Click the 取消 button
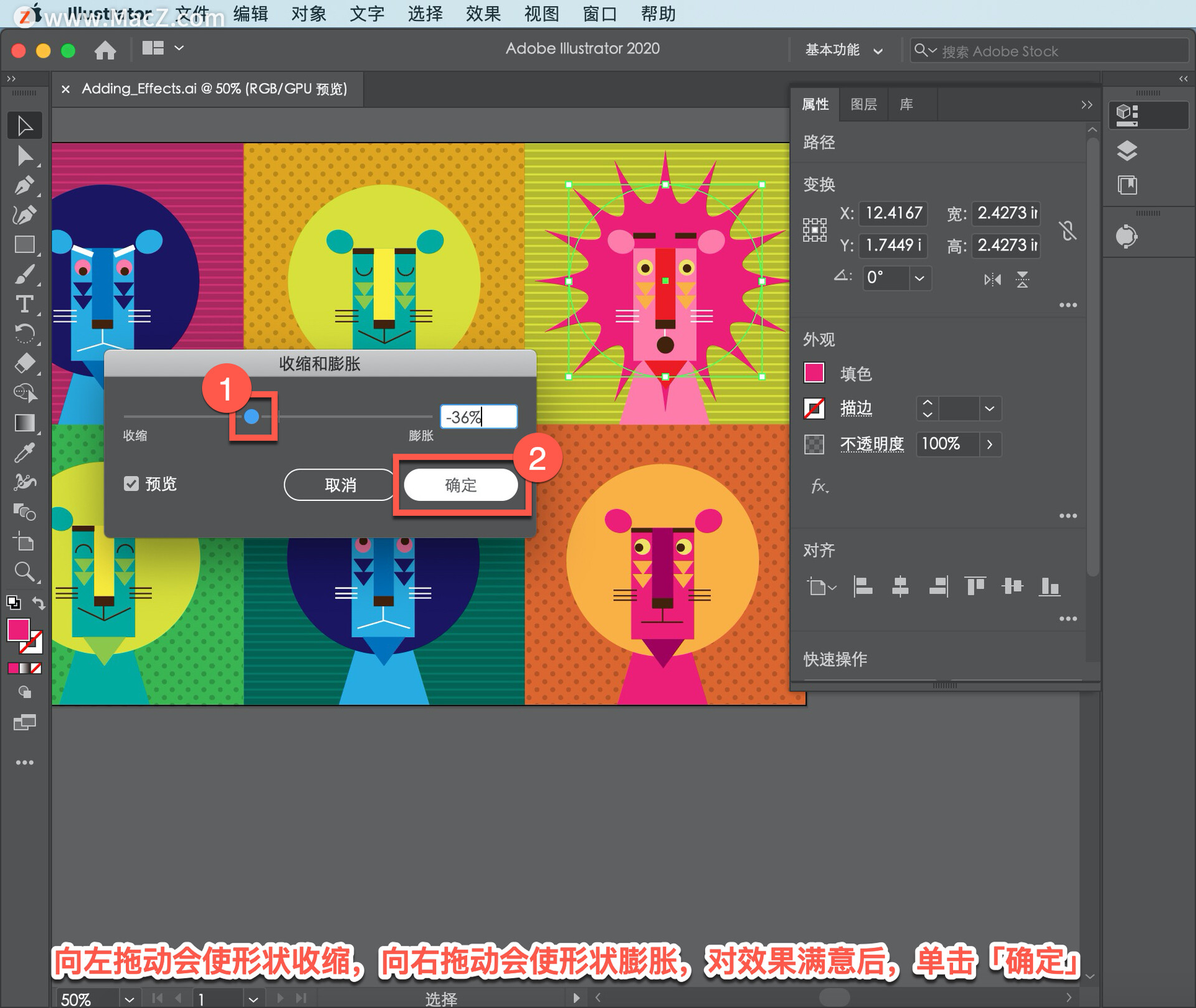1196x1008 pixels. coord(340,485)
